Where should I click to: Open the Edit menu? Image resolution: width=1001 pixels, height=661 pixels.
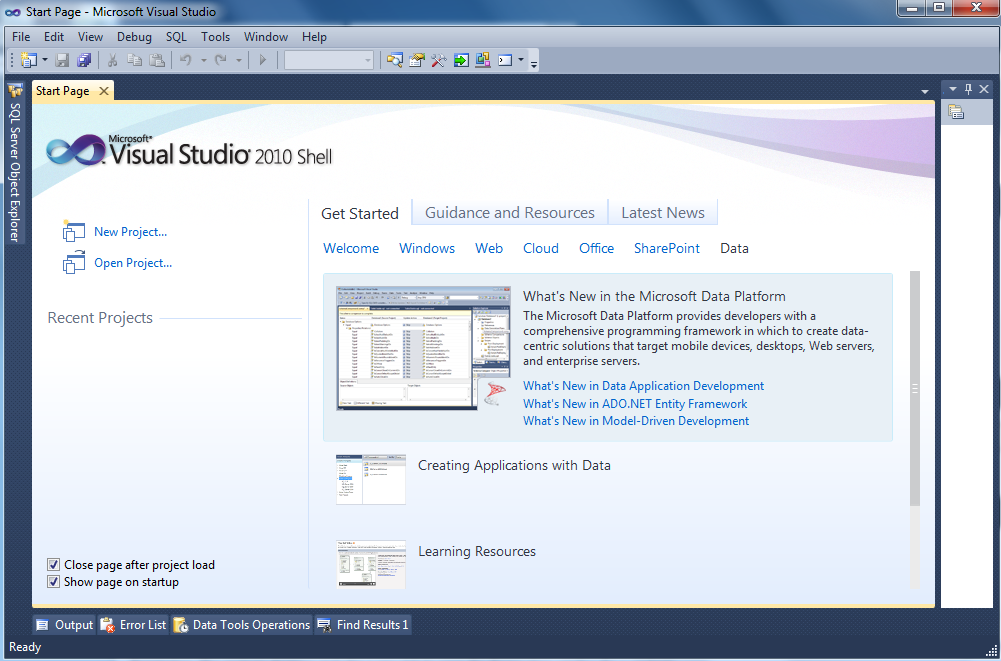[x=54, y=37]
